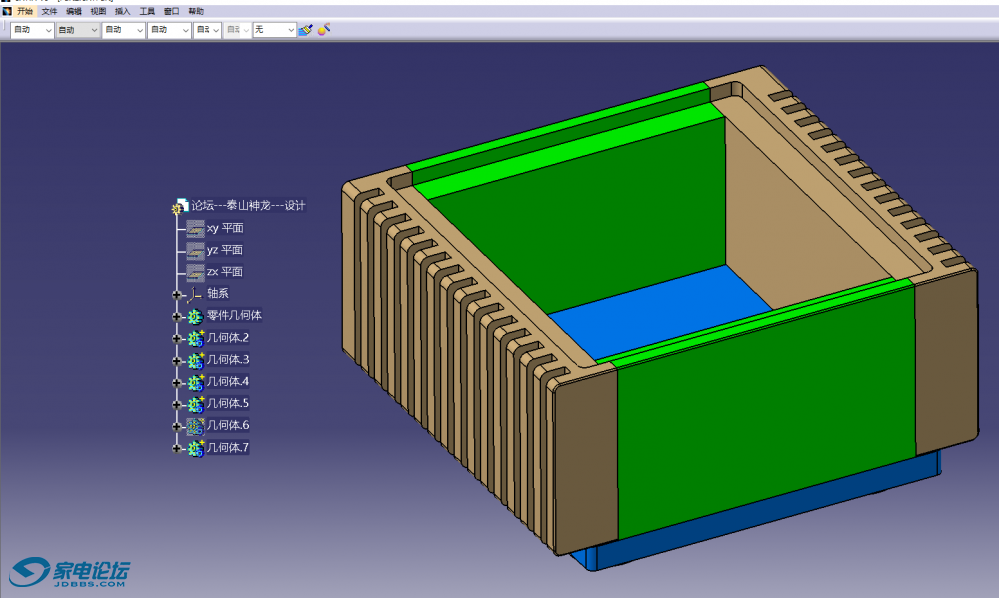
Task: Open the 开始 menu
Action: coord(25,11)
